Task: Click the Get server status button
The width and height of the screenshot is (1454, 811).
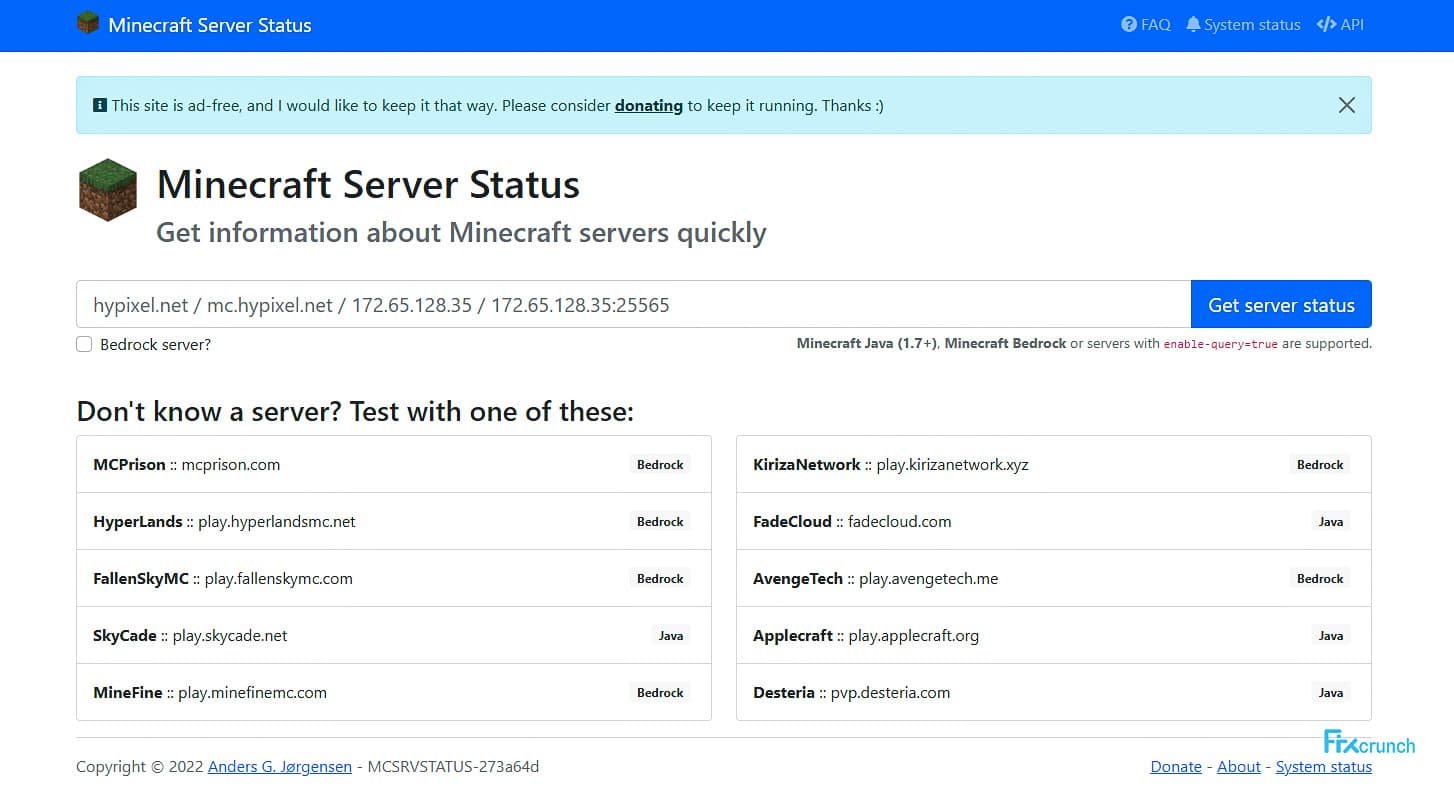Action: 1281,305
